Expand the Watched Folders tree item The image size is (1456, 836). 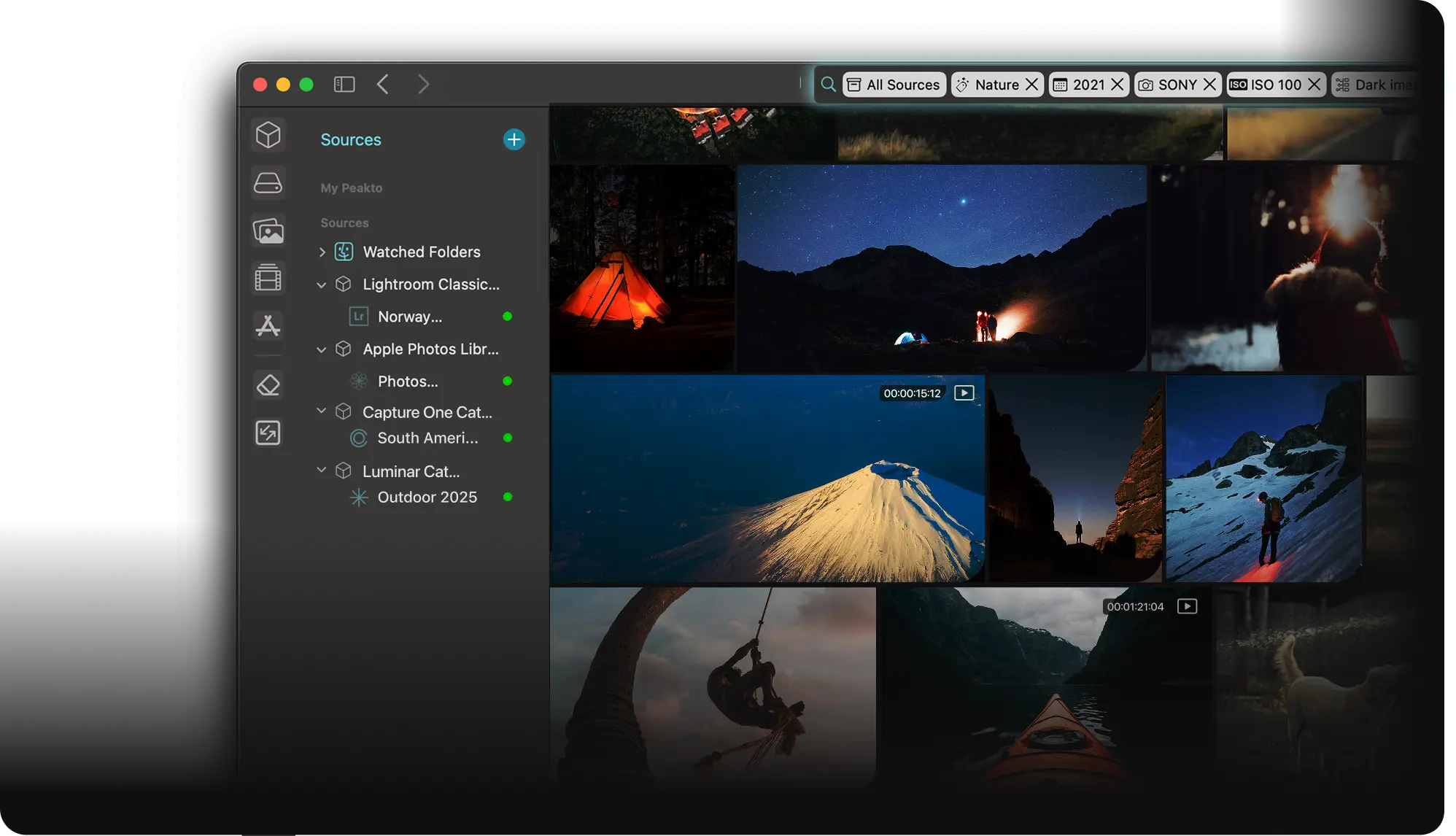[x=322, y=252]
